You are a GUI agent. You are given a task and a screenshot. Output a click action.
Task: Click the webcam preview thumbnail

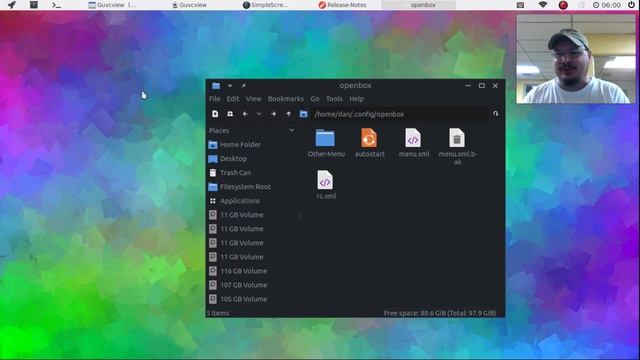tap(576, 58)
